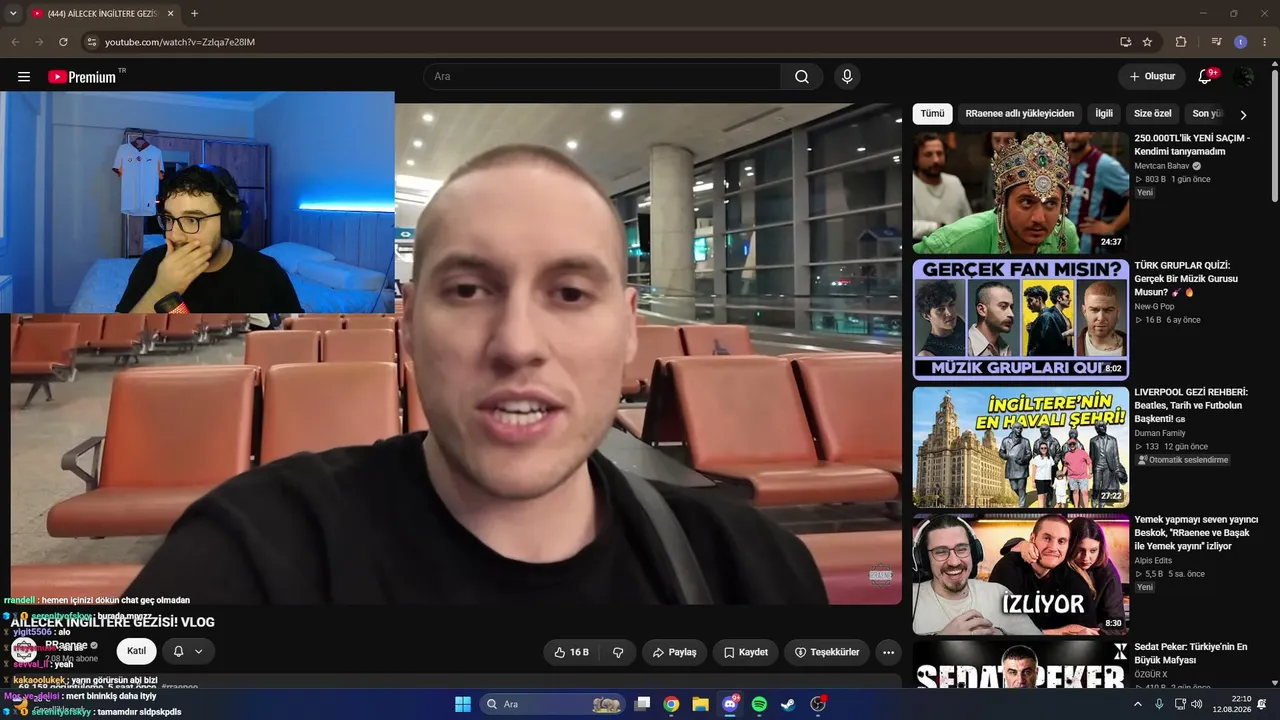Open 250.000TL'lik YENİ SAÇIM video thumbnail
The width and height of the screenshot is (1280, 720).
1020,193
